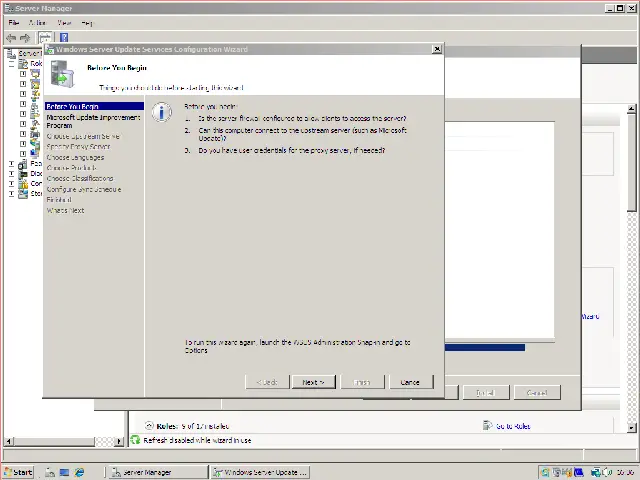Select the 'What's Next' wizard step
The height and width of the screenshot is (480, 640).
tap(65, 211)
